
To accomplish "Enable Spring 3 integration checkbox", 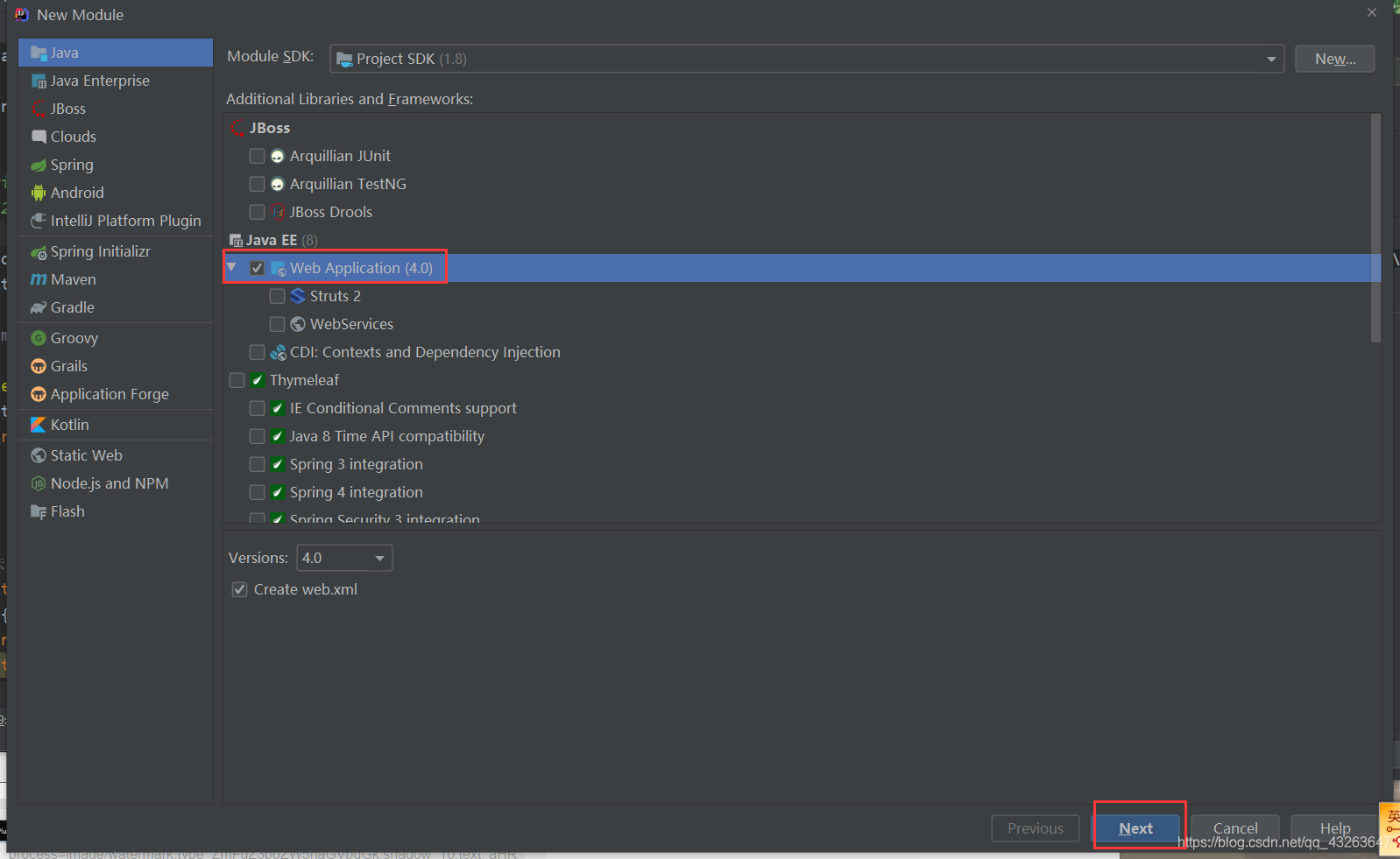I will click(x=257, y=464).
